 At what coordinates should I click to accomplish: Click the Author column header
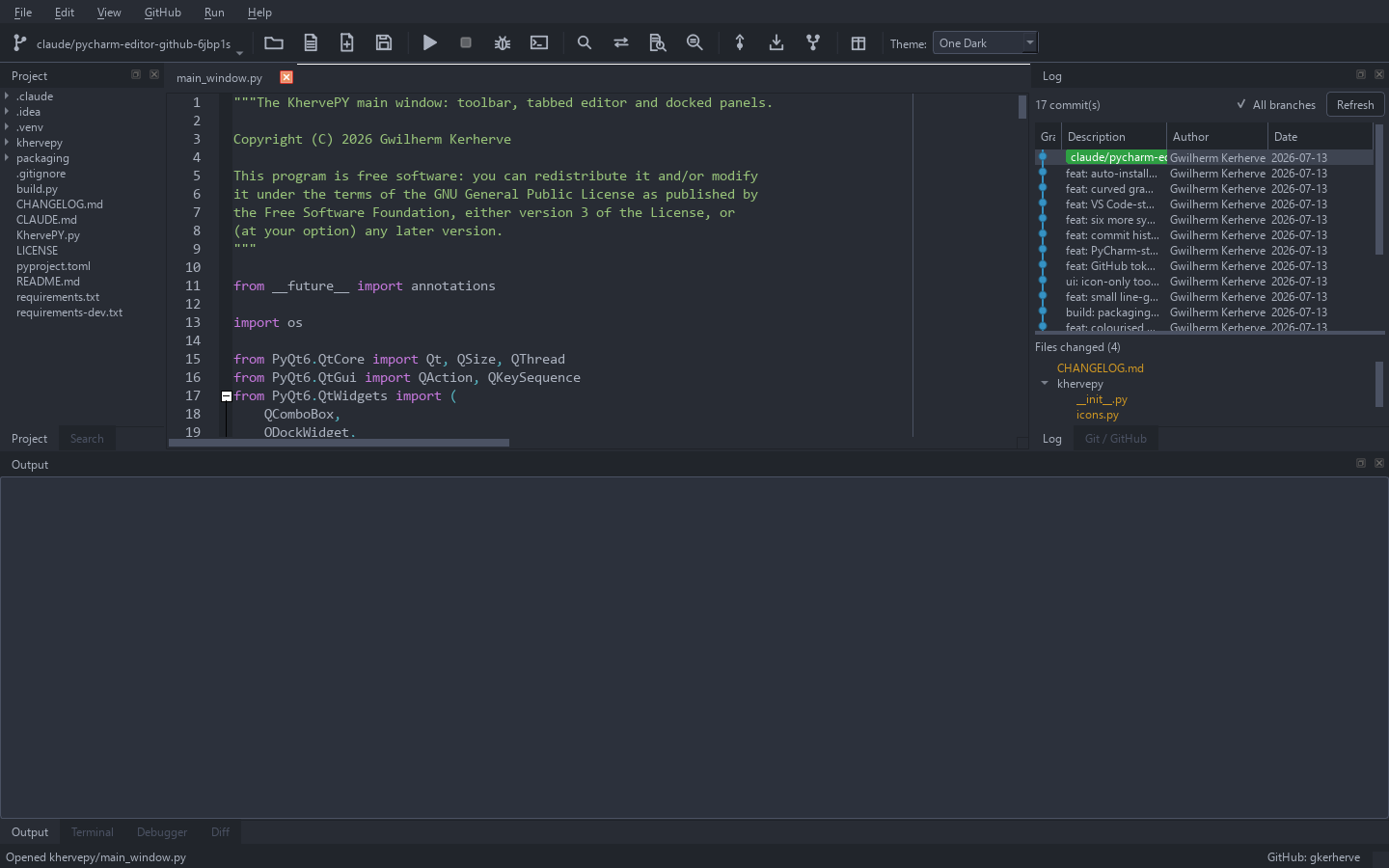click(1217, 137)
